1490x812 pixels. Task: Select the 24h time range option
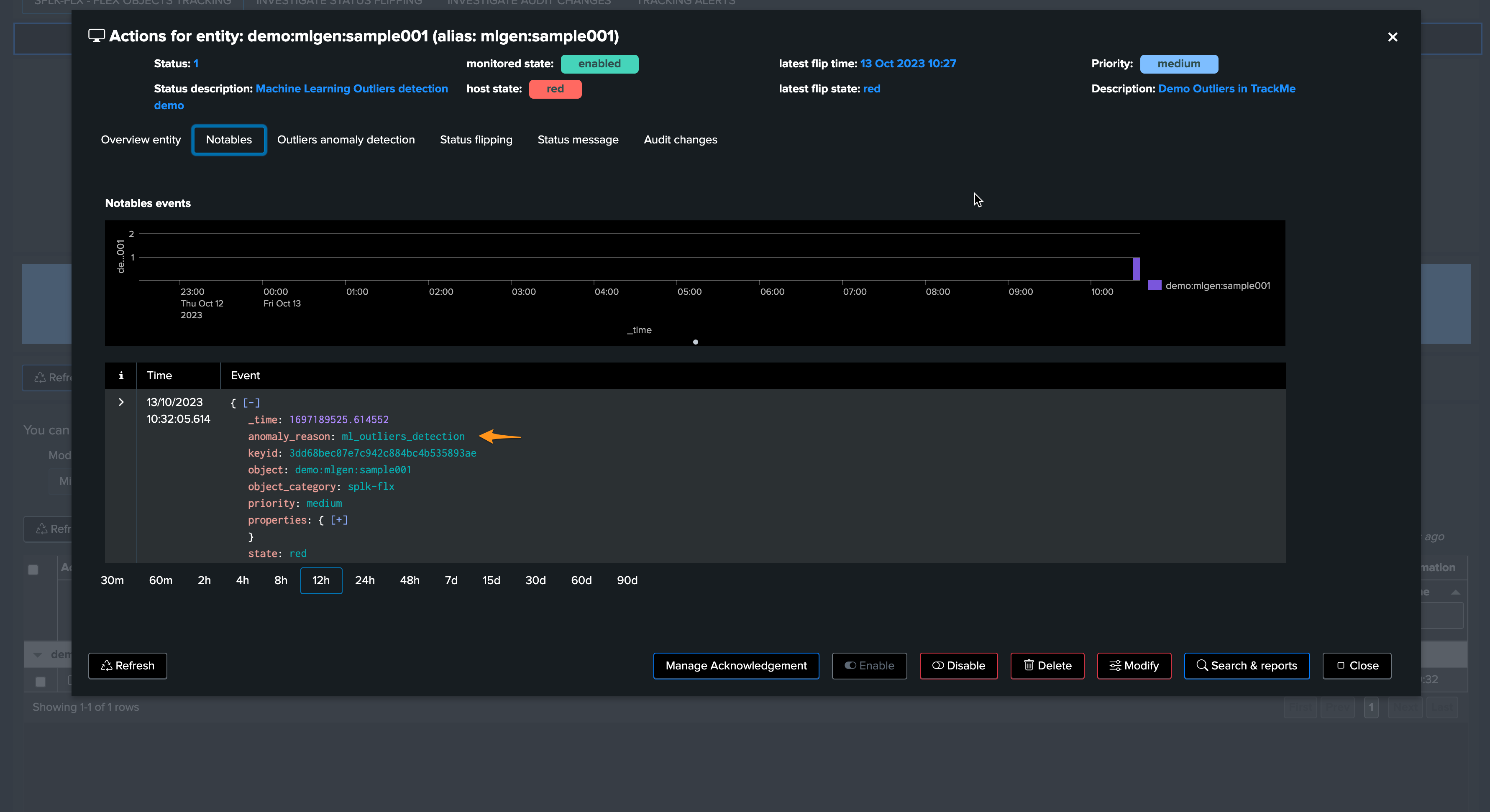point(365,580)
